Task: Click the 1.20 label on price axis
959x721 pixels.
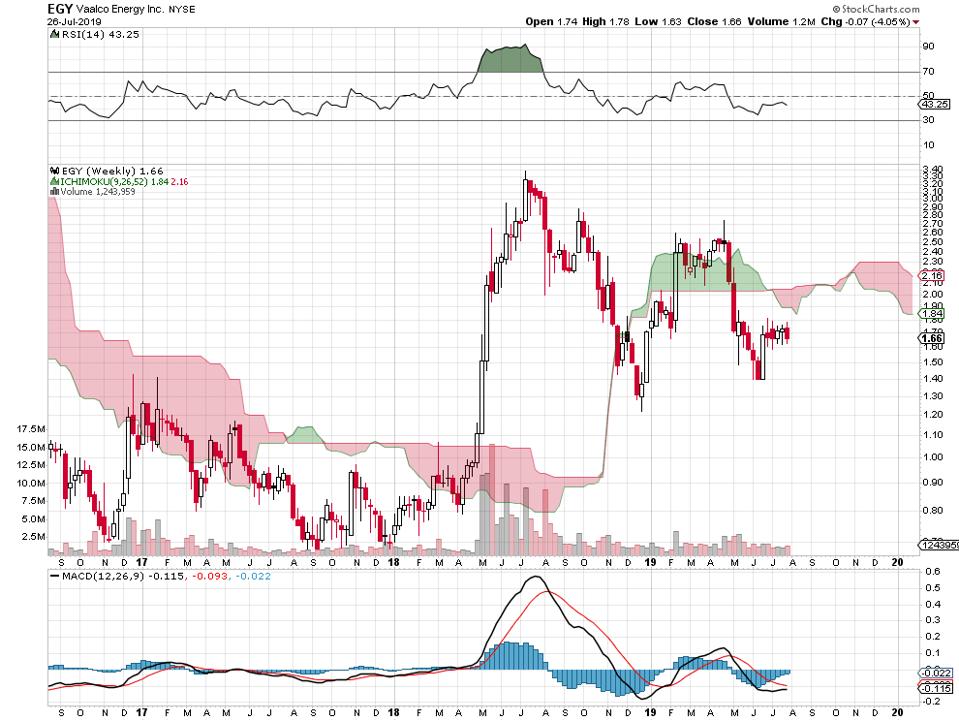Action: coord(932,415)
